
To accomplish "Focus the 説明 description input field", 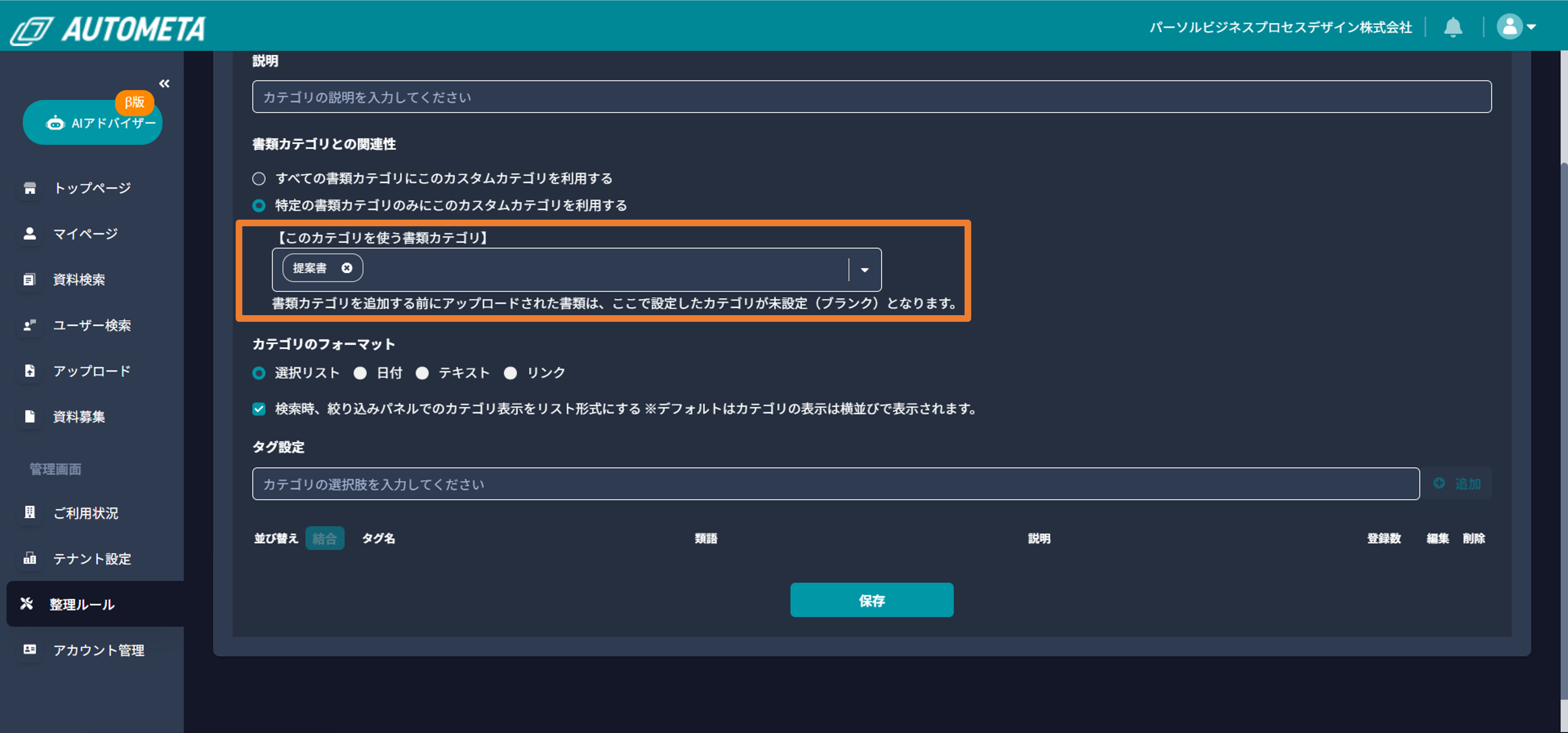I will coord(871,97).
